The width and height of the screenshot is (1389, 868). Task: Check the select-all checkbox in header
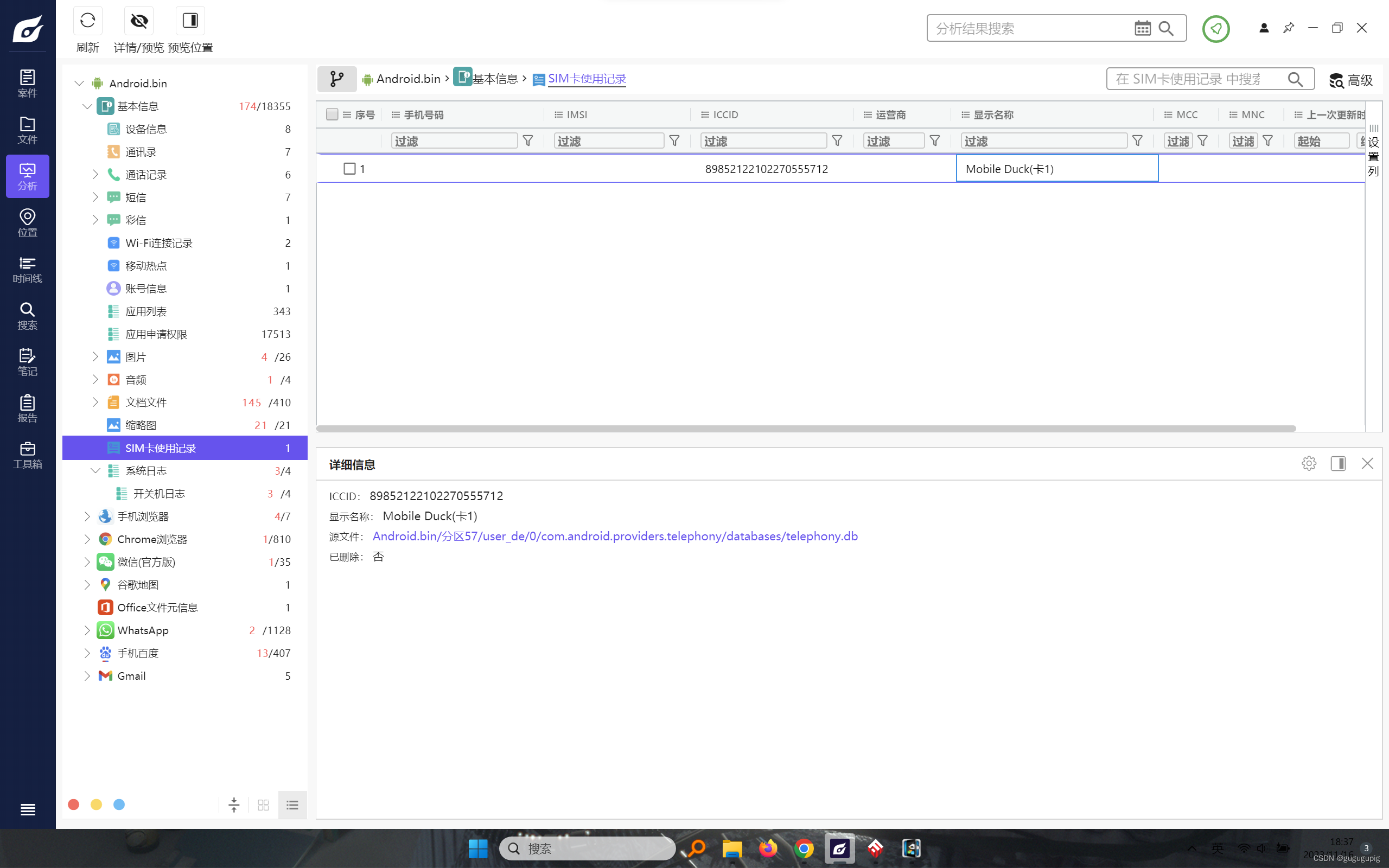point(332,114)
